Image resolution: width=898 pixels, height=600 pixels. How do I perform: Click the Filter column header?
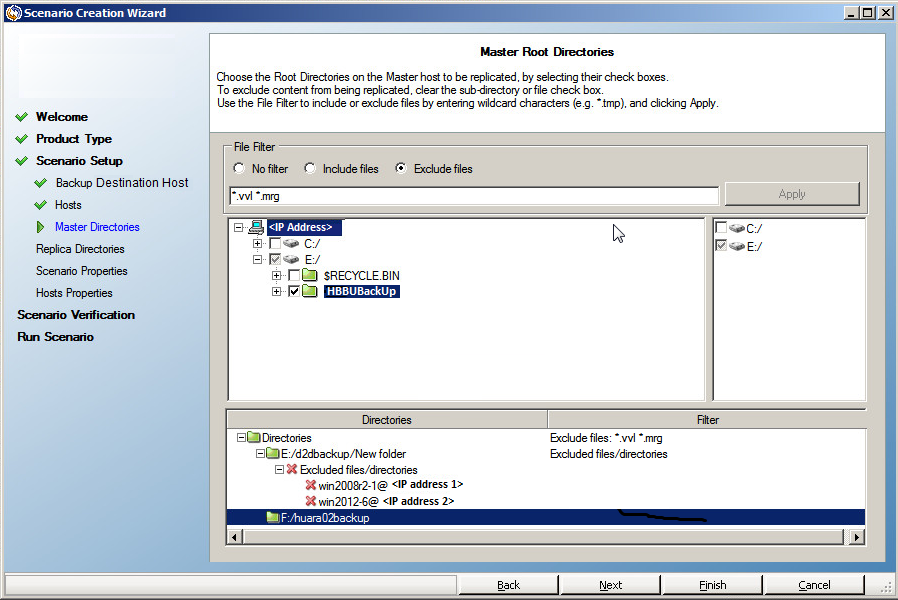(x=707, y=420)
